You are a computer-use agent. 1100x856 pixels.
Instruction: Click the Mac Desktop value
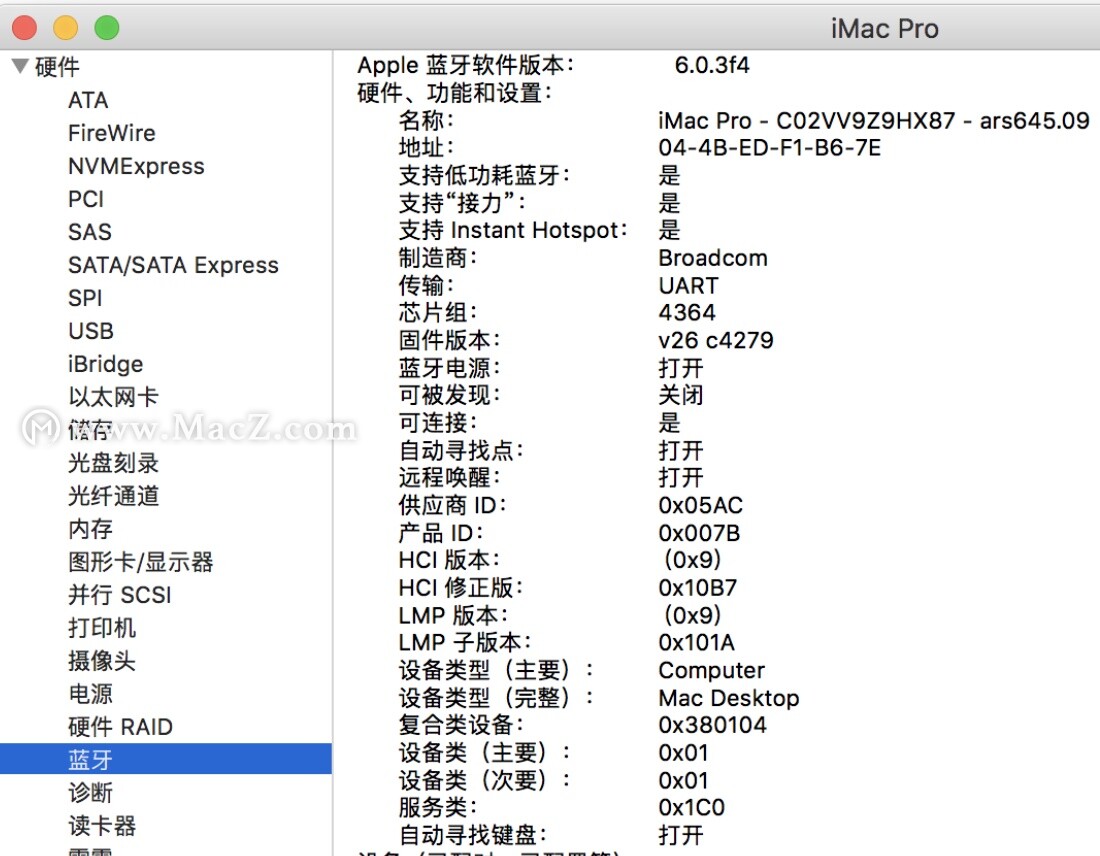click(x=729, y=698)
